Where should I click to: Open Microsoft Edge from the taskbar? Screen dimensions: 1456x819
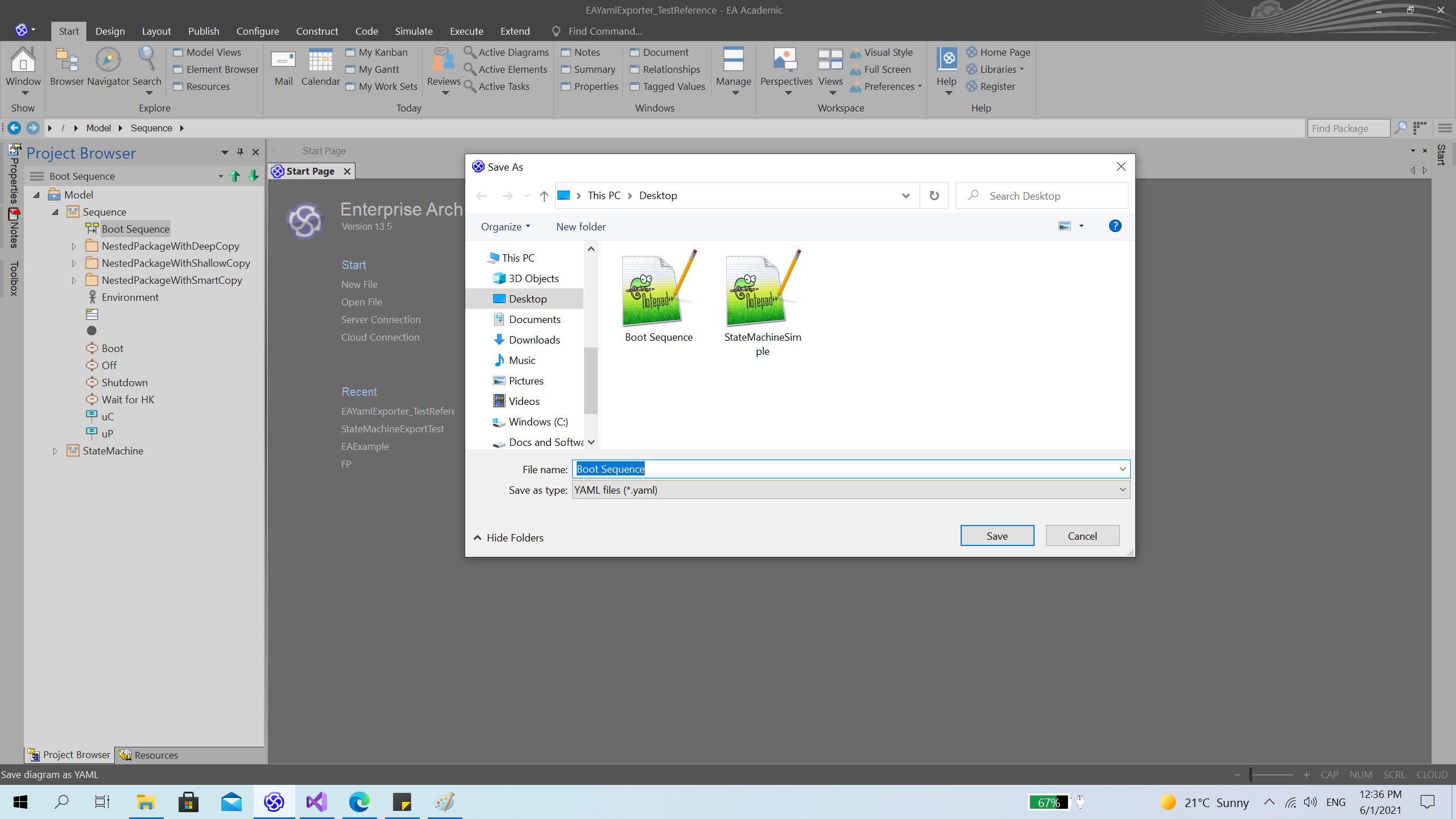click(x=359, y=802)
